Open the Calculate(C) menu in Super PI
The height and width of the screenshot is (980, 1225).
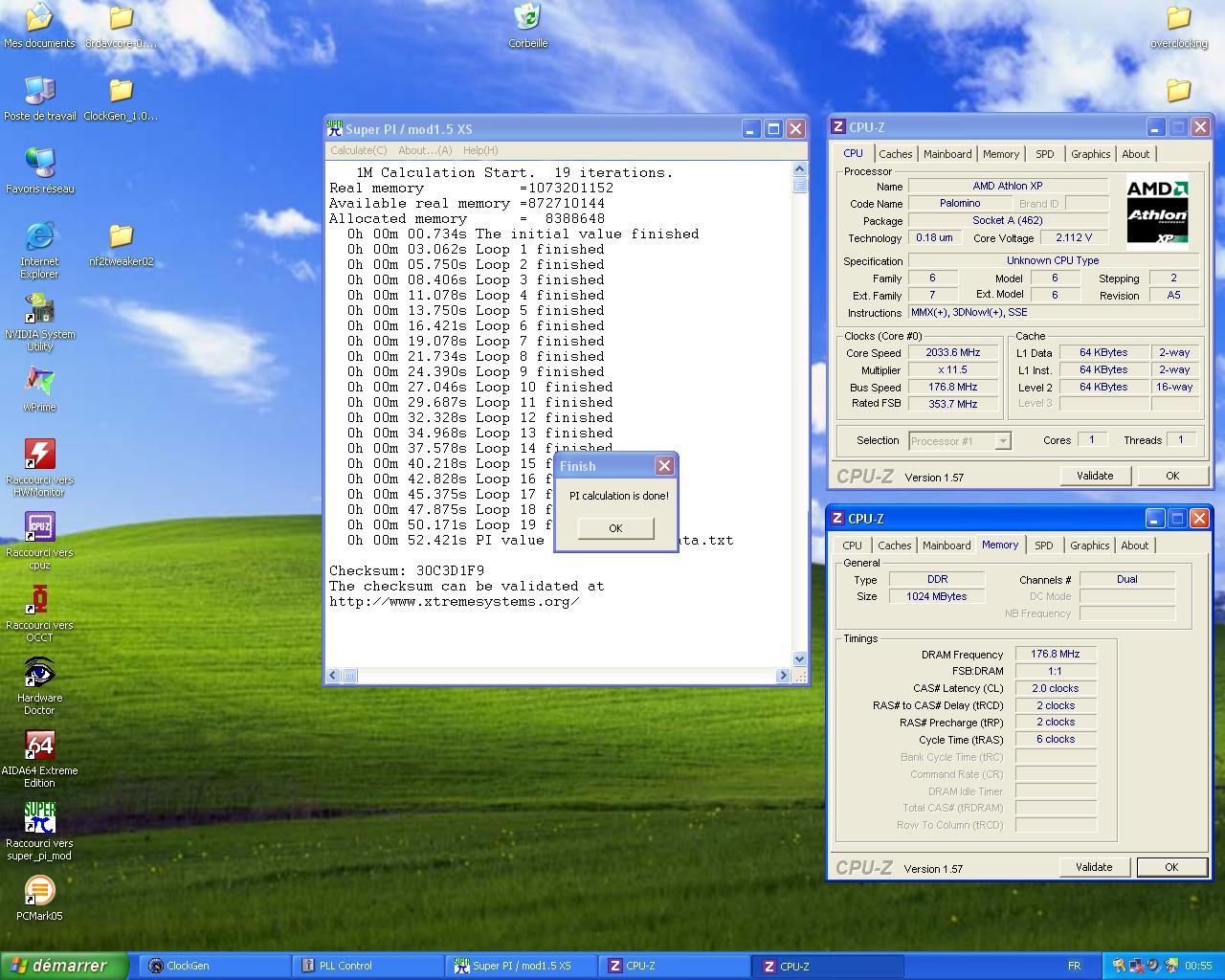tap(359, 150)
